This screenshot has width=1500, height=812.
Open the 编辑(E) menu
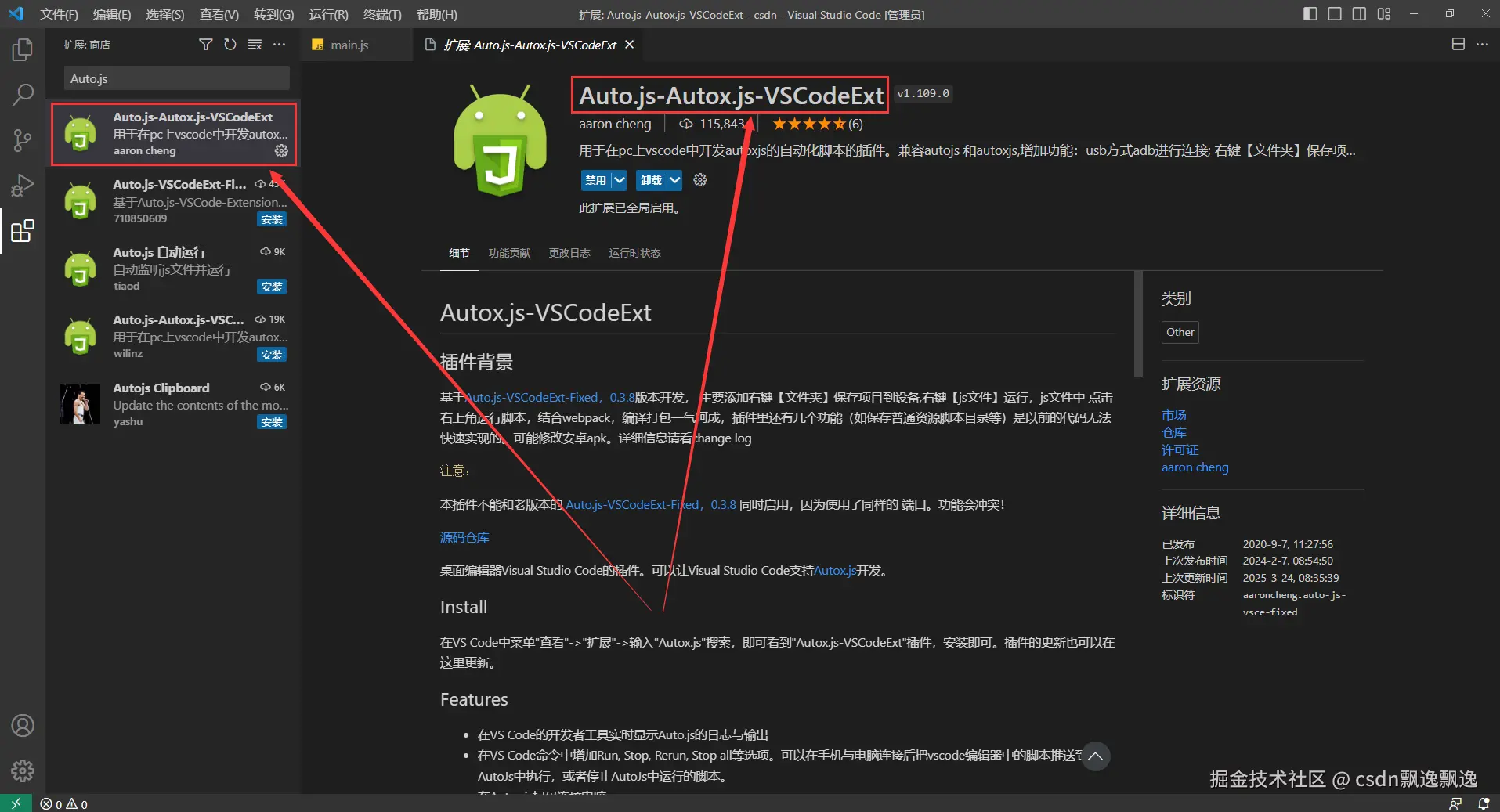coord(112,15)
